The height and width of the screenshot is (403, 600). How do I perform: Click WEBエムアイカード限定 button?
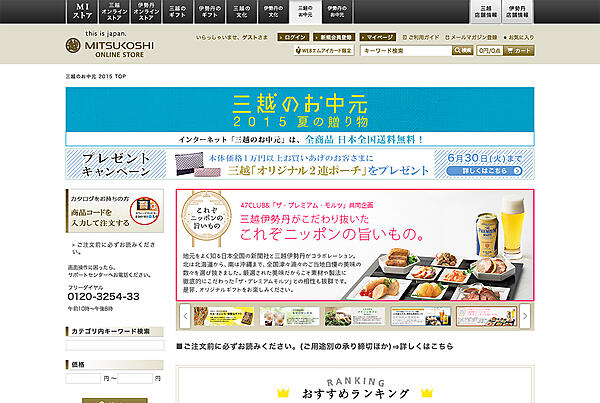pyautogui.click(x=324, y=51)
